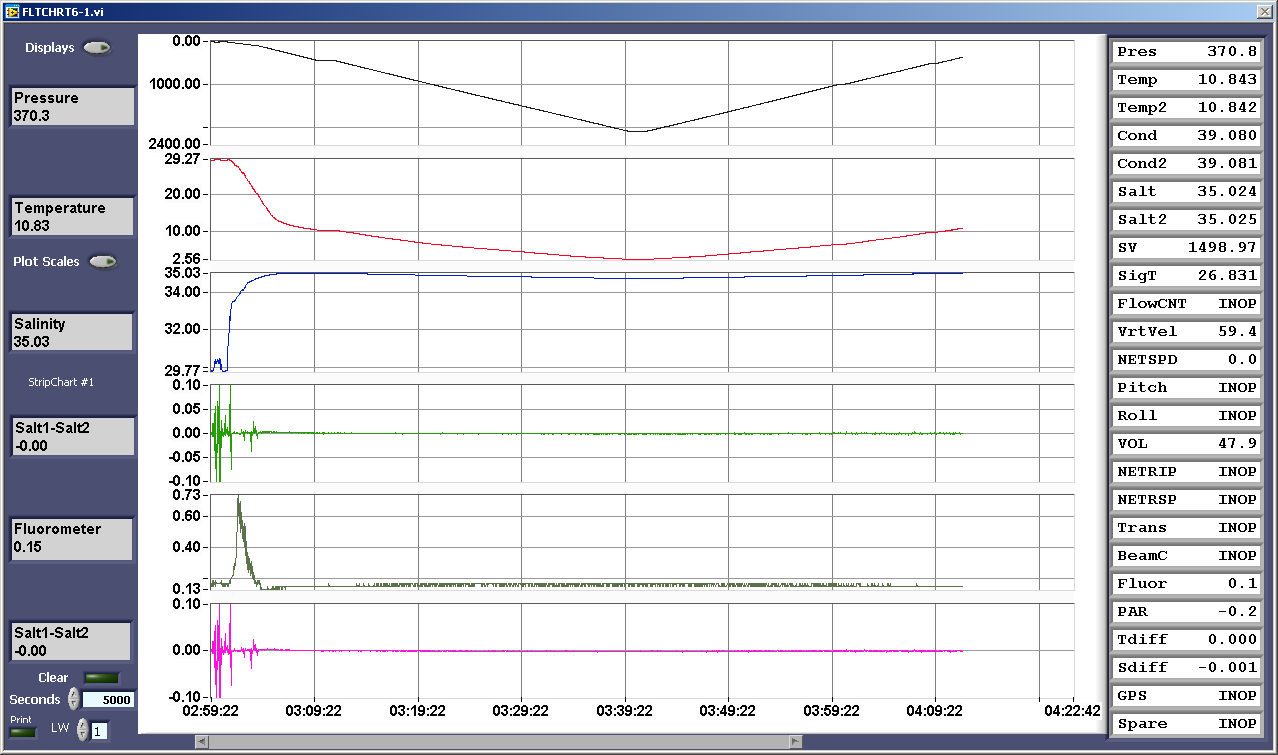The width and height of the screenshot is (1278, 755).
Task: Click the Clear button LED
Action: pos(102,678)
